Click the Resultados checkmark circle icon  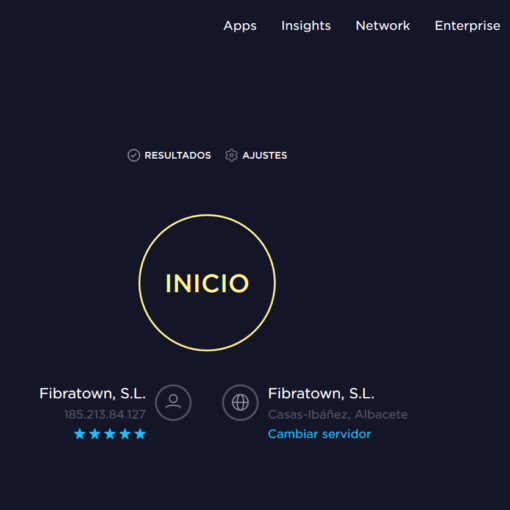pos(134,155)
